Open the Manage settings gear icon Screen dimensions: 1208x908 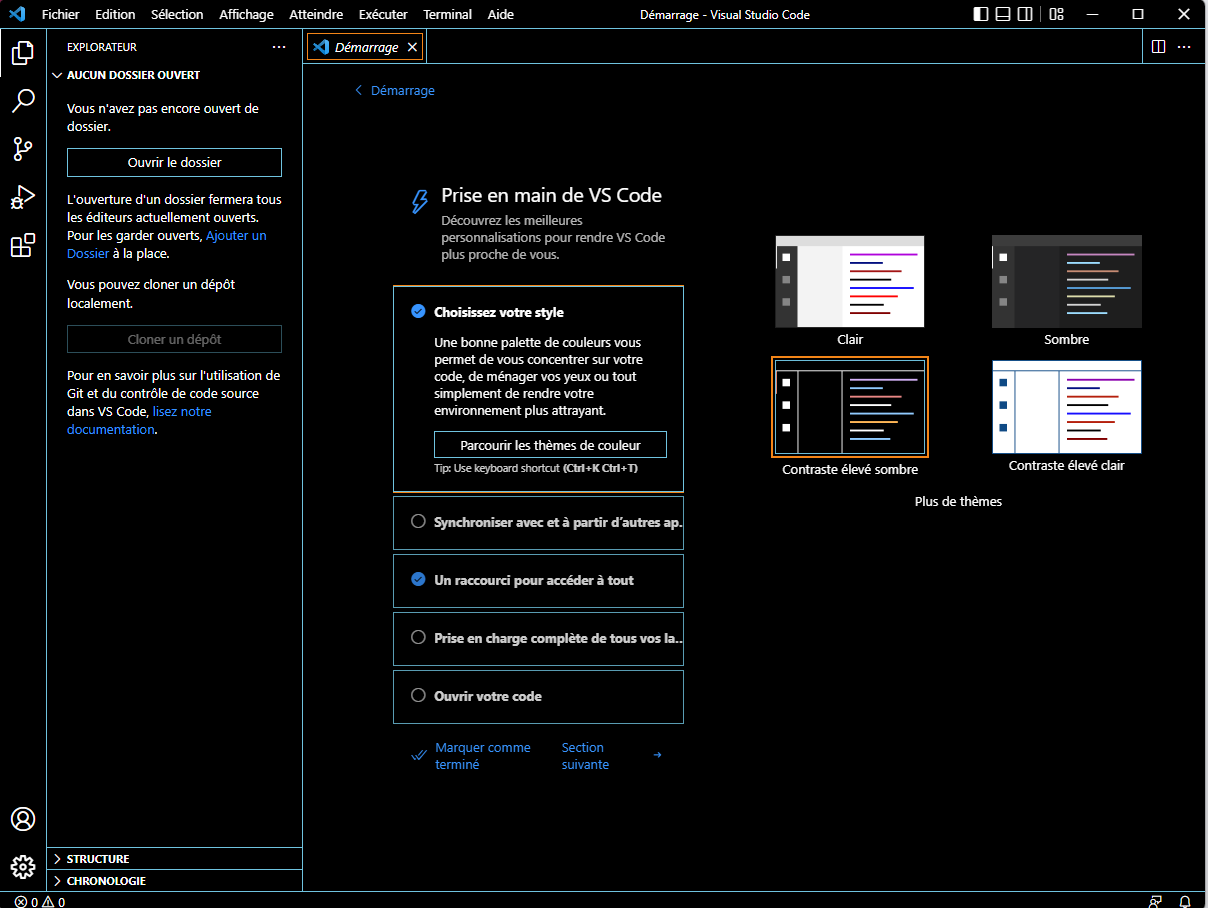click(22, 867)
